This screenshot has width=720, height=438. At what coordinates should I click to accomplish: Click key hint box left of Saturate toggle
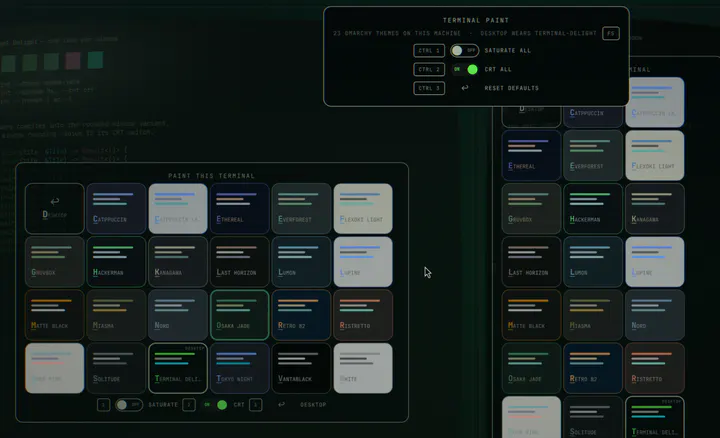point(103,404)
